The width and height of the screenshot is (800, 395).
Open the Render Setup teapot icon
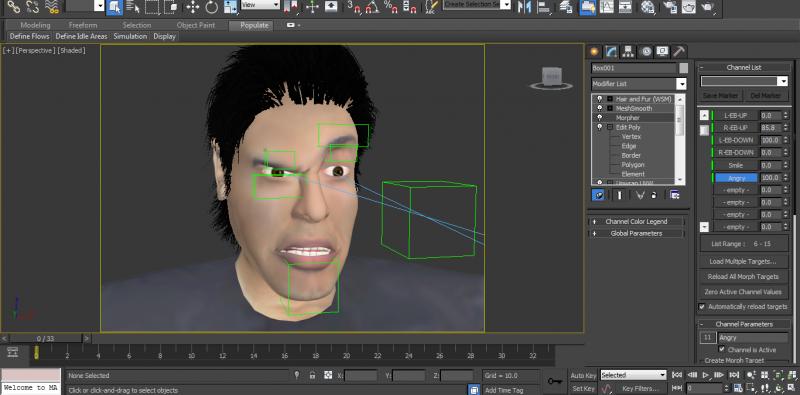[x=670, y=7]
